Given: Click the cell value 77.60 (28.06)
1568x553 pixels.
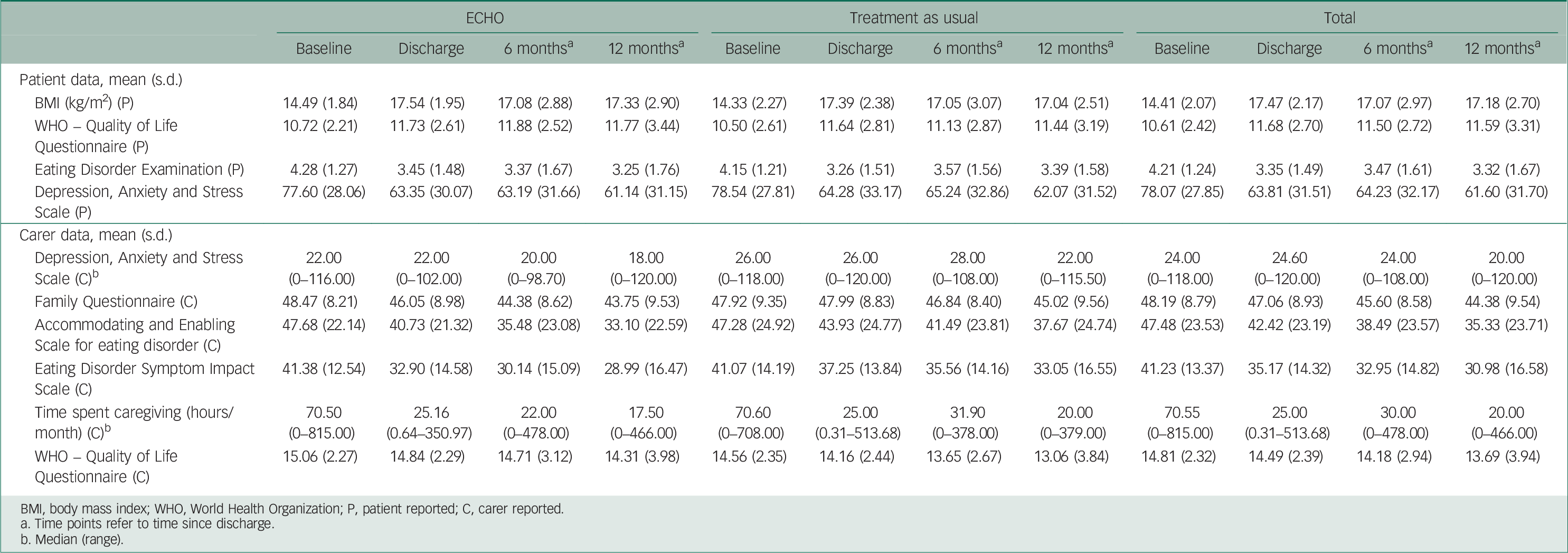Looking at the screenshot, I should pyautogui.click(x=323, y=192).
